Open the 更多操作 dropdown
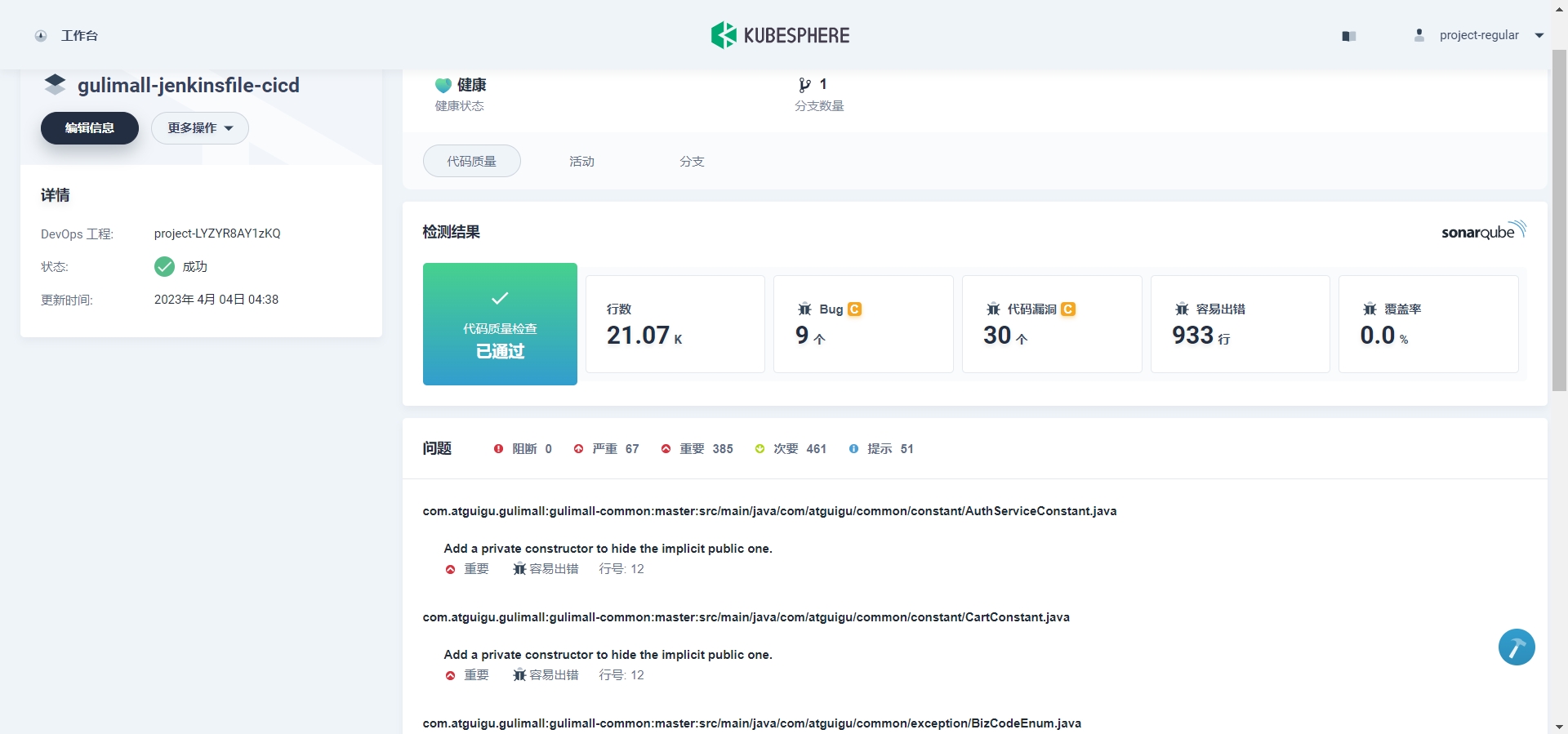1568x734 pixels. [200, 128]
